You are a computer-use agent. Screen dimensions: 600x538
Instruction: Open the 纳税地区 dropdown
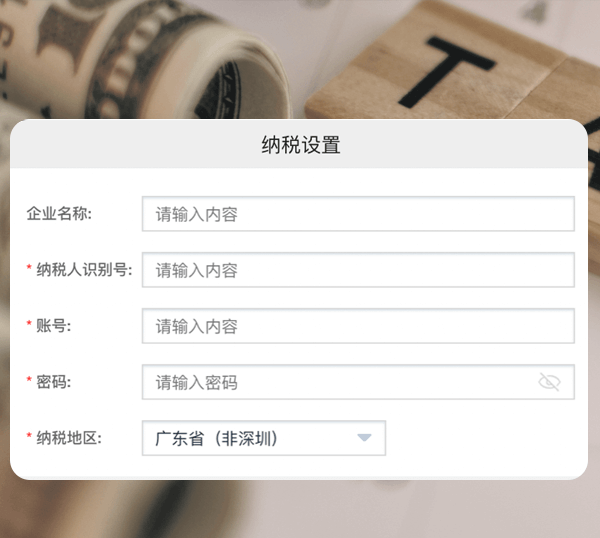coord(264,438)
